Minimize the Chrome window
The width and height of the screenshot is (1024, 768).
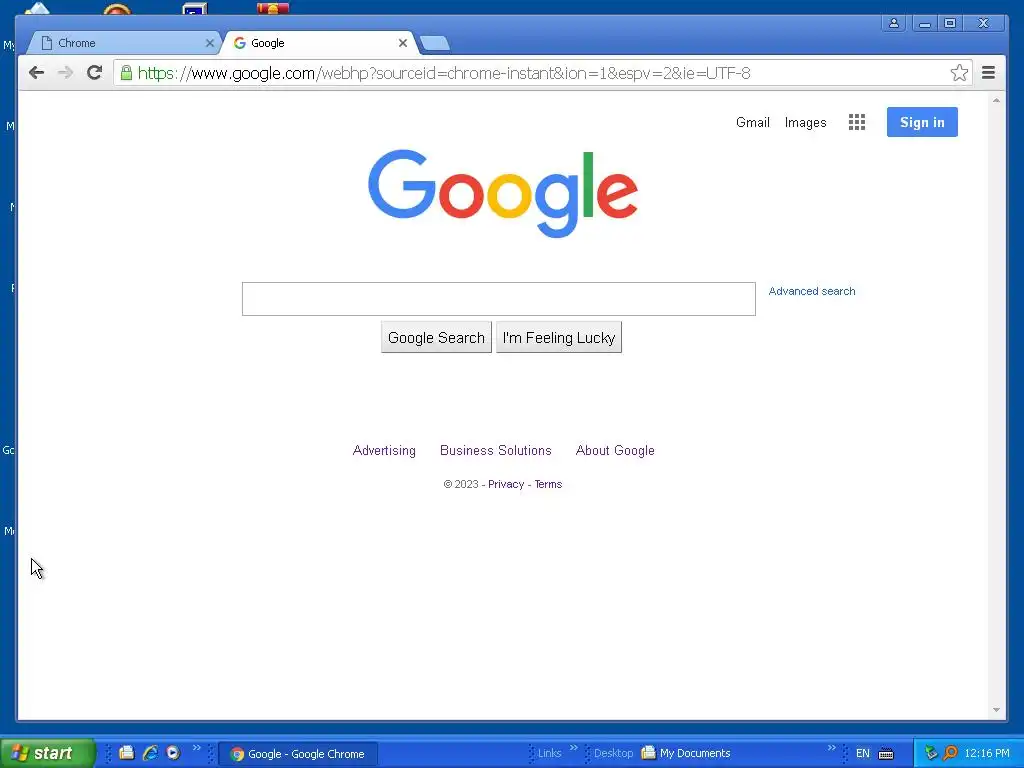(924, 23)
